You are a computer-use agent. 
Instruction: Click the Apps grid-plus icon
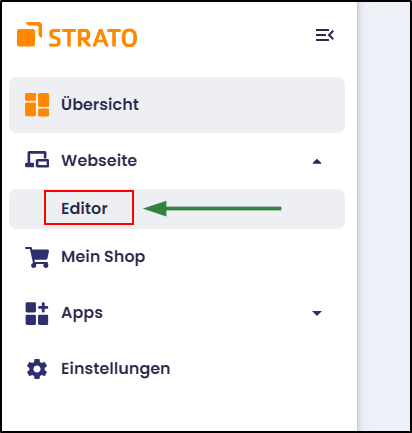point(37,313)
